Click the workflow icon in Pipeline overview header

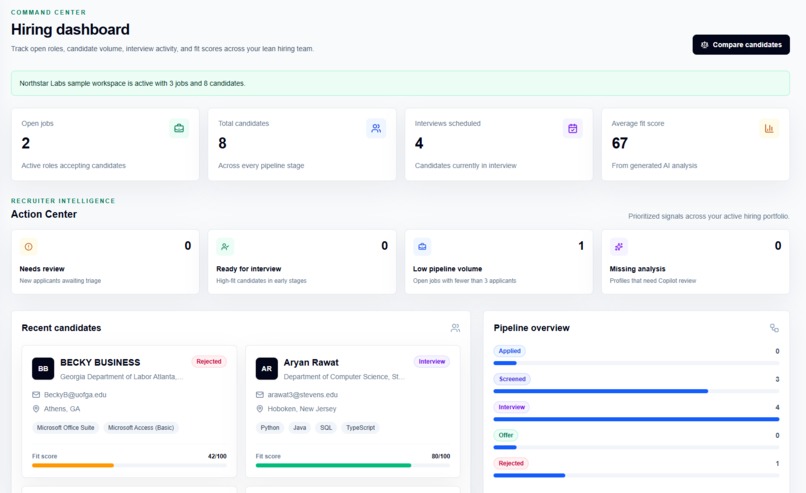click(x=774, y=328)
